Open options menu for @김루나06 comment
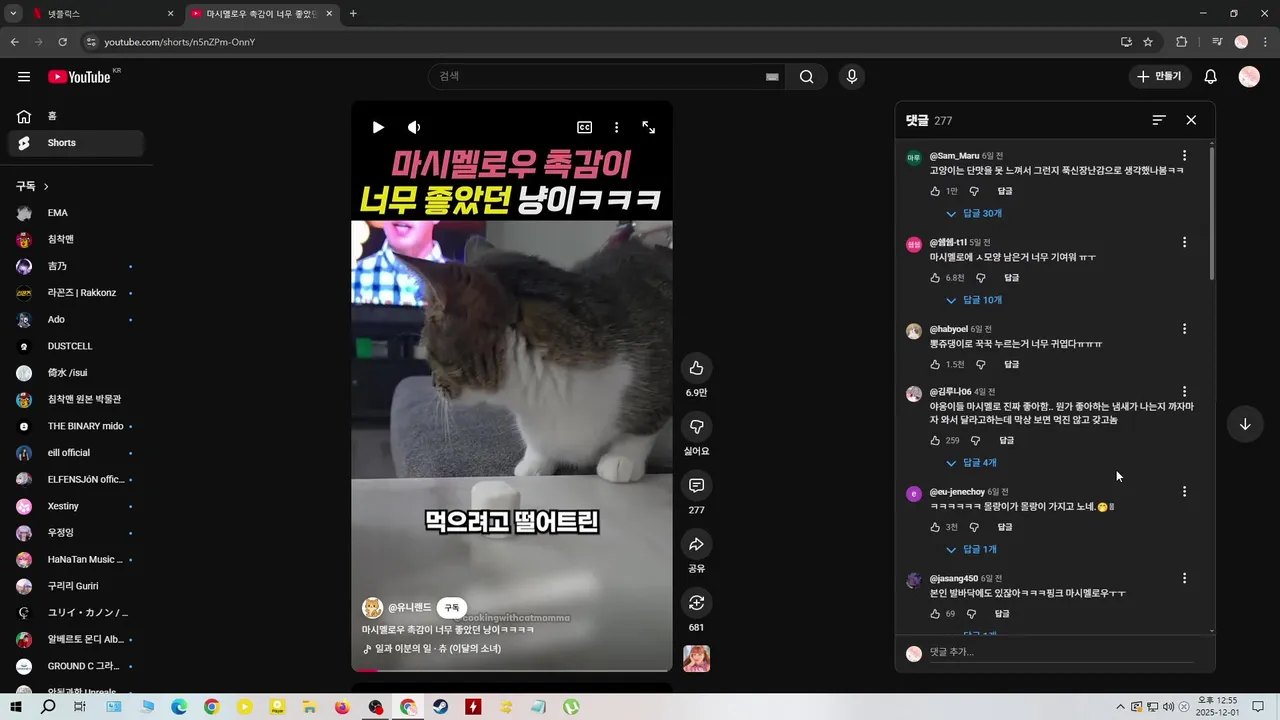The height and width of the screenshot is (720, 1280). [1184, 392]
